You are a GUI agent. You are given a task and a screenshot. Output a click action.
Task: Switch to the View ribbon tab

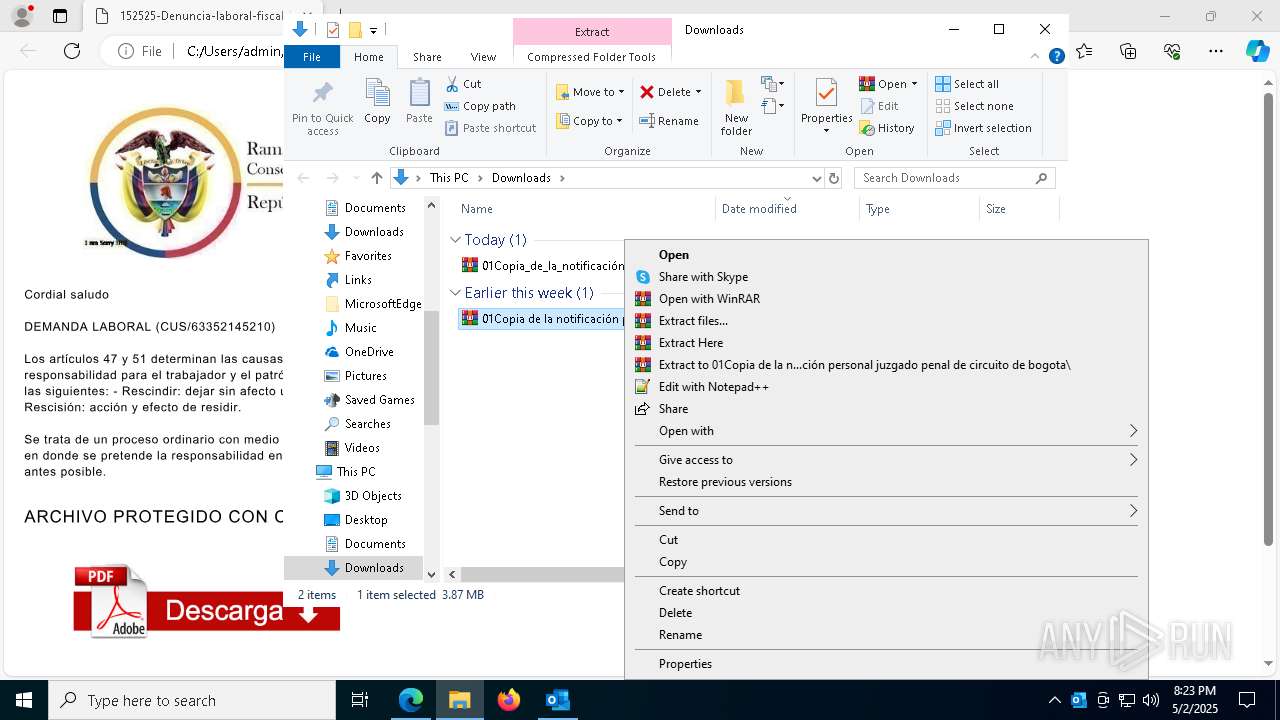tap(483, 57)
